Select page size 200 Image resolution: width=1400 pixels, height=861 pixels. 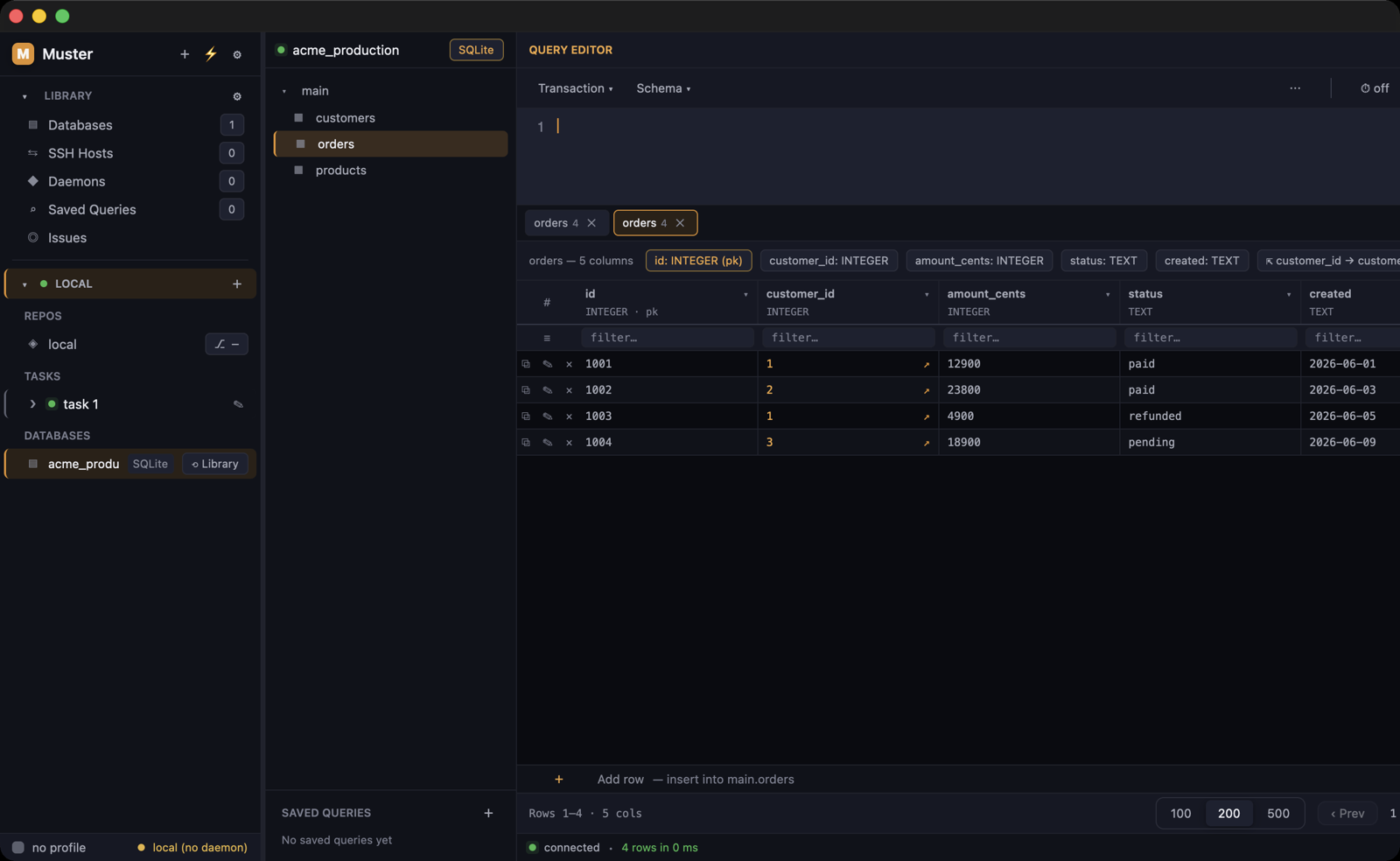pos(1228,814)
